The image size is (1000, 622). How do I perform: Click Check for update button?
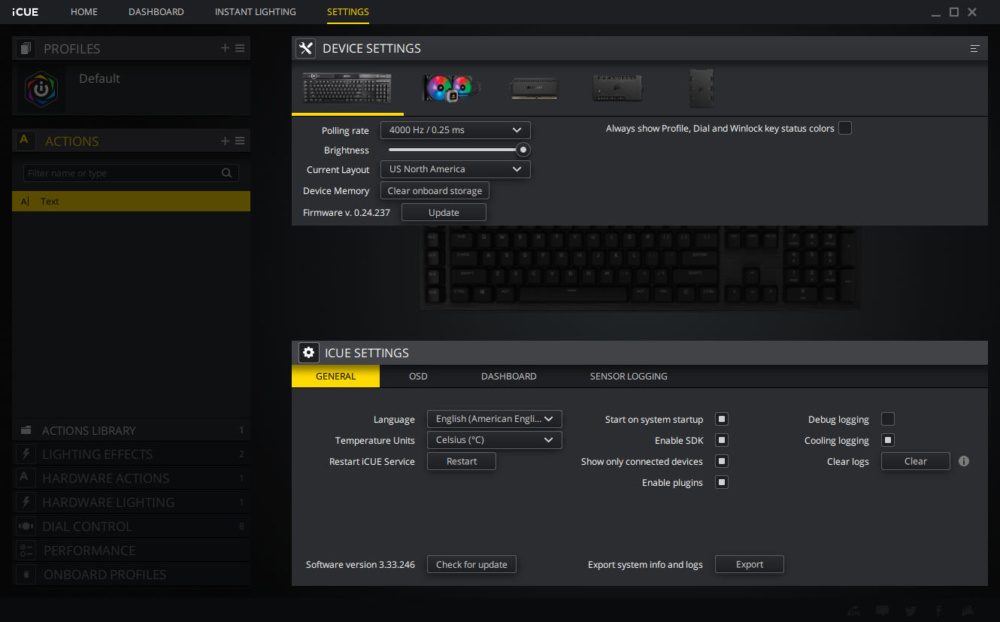(x=471, y=564)
